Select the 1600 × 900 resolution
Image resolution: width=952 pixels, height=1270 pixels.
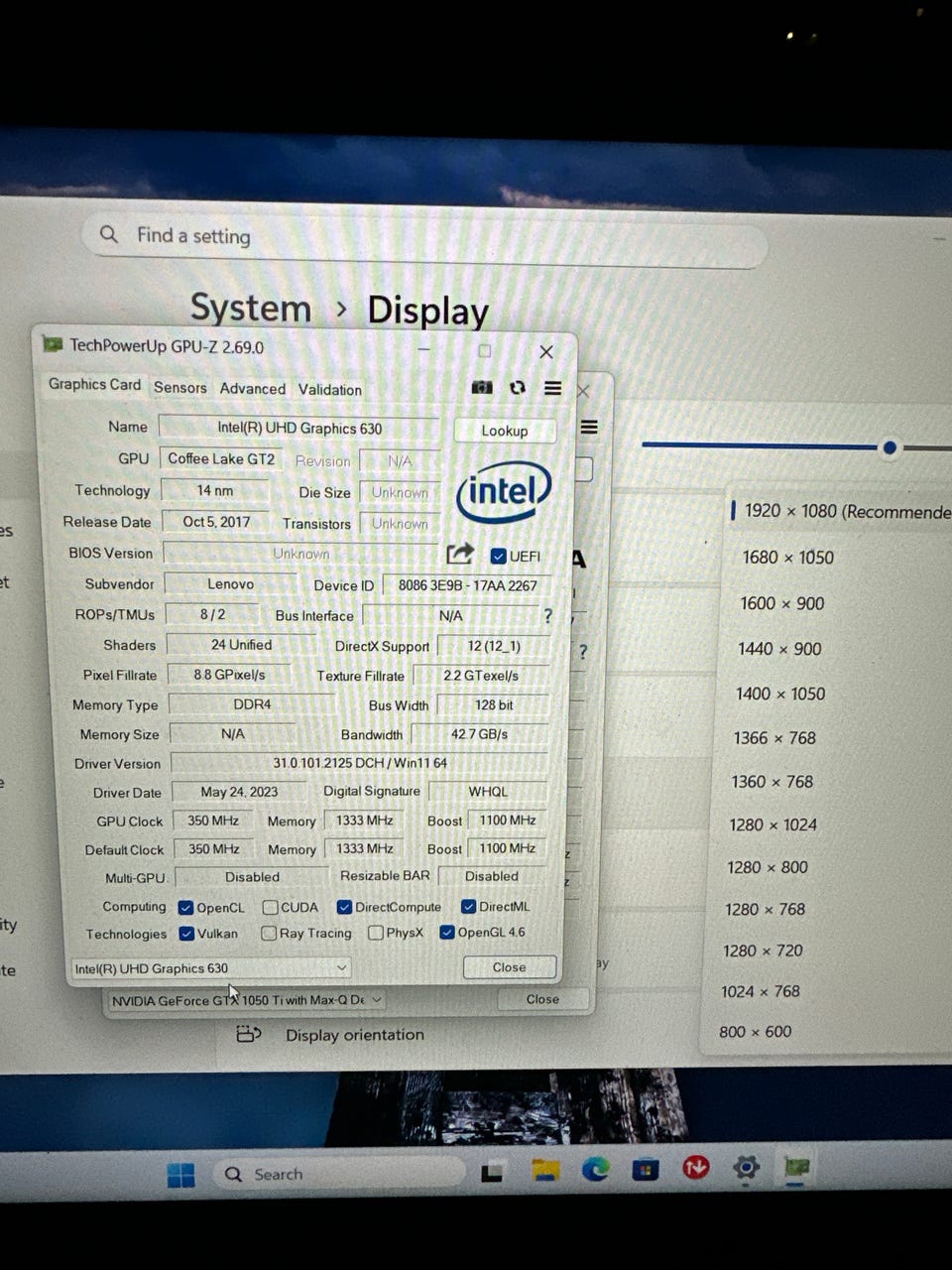782,603
